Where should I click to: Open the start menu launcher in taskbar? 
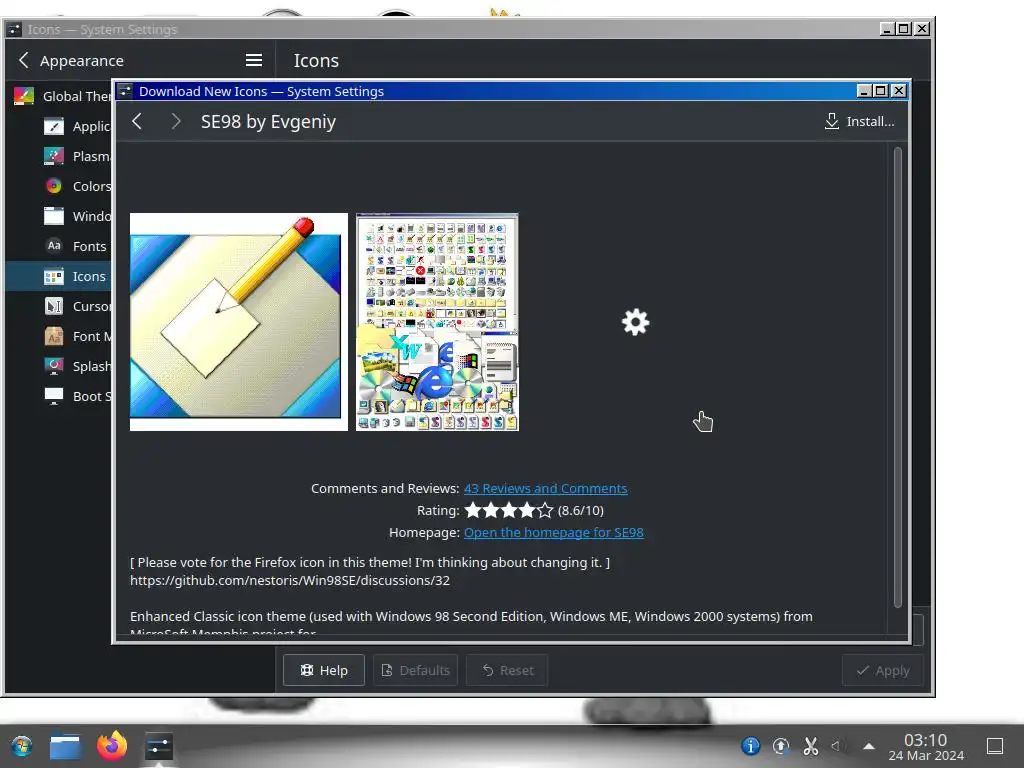pos(22,746)
